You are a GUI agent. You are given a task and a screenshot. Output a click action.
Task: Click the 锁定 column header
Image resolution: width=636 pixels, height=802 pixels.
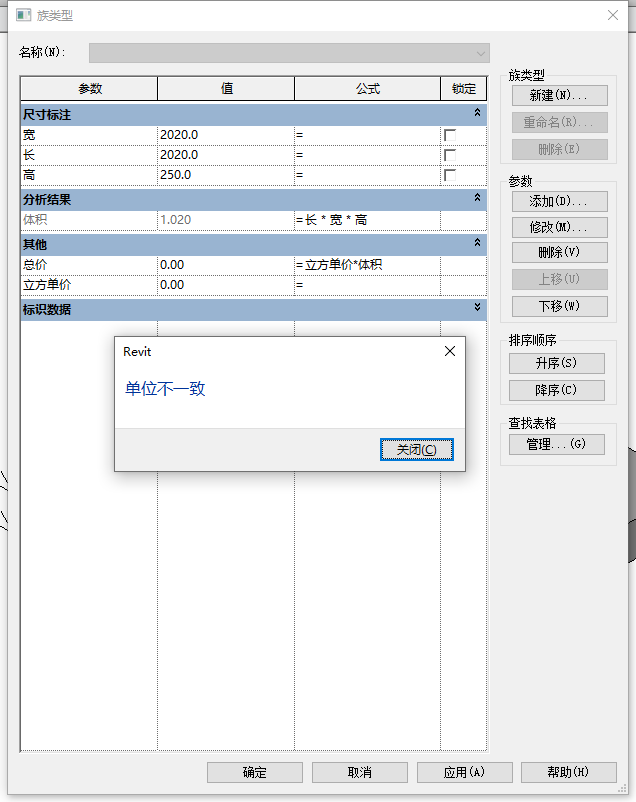point(464,89)
